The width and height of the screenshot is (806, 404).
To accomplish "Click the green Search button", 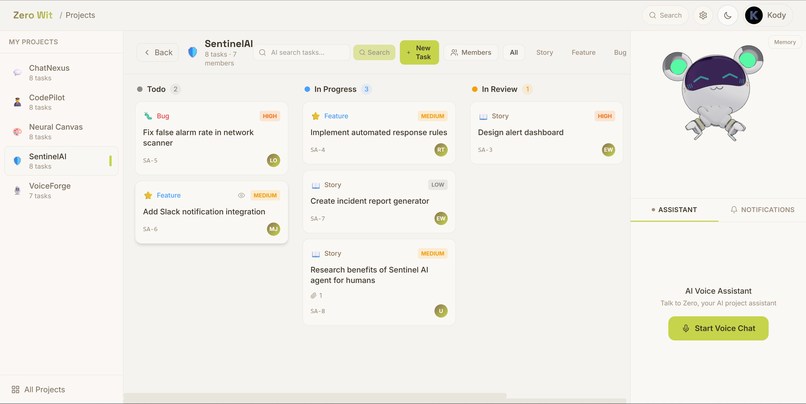I will pos(374,52).
